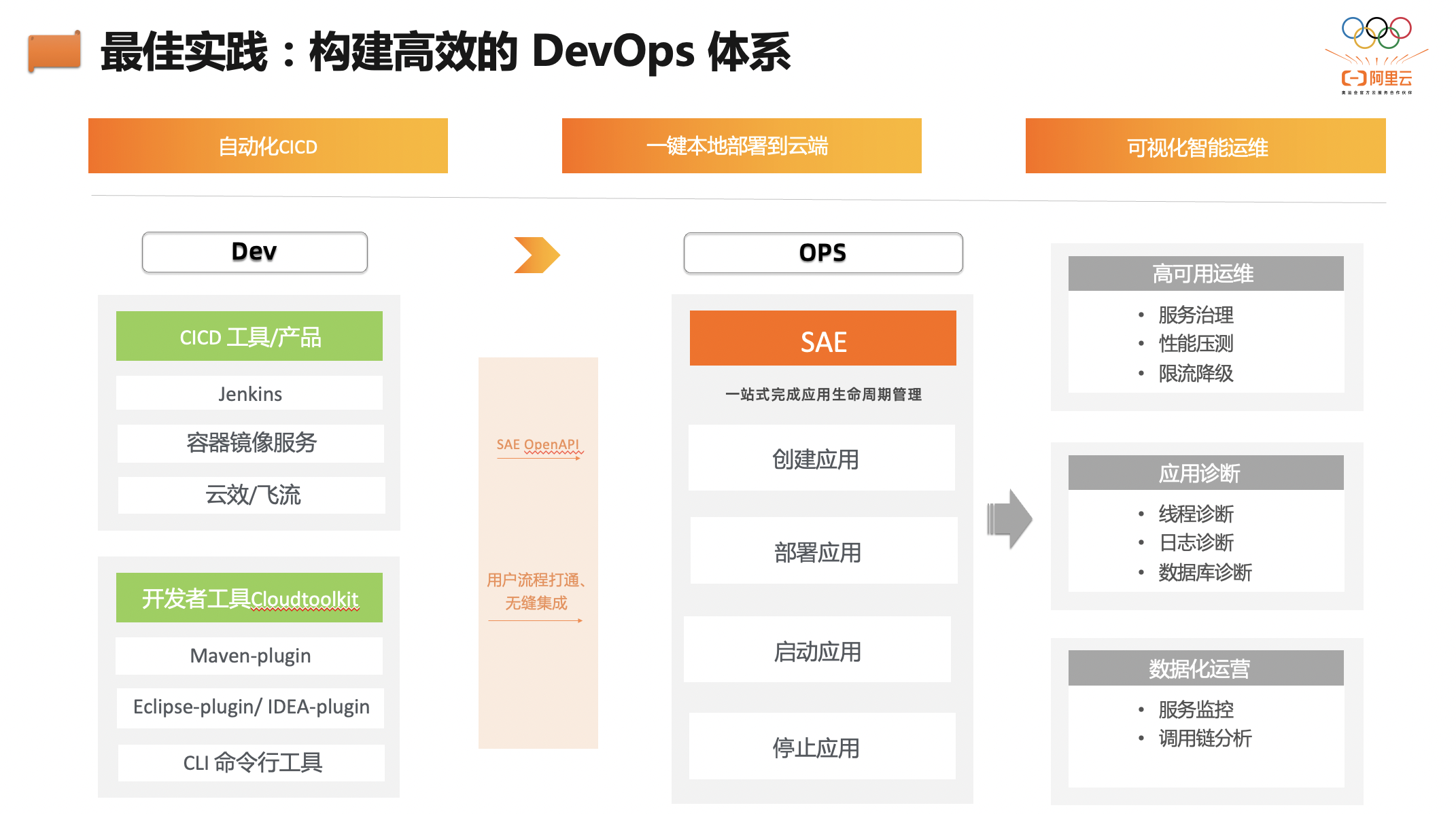Click the 创建应用 box
This screenshot has height=814, width=1456.
tap(821, 459)
